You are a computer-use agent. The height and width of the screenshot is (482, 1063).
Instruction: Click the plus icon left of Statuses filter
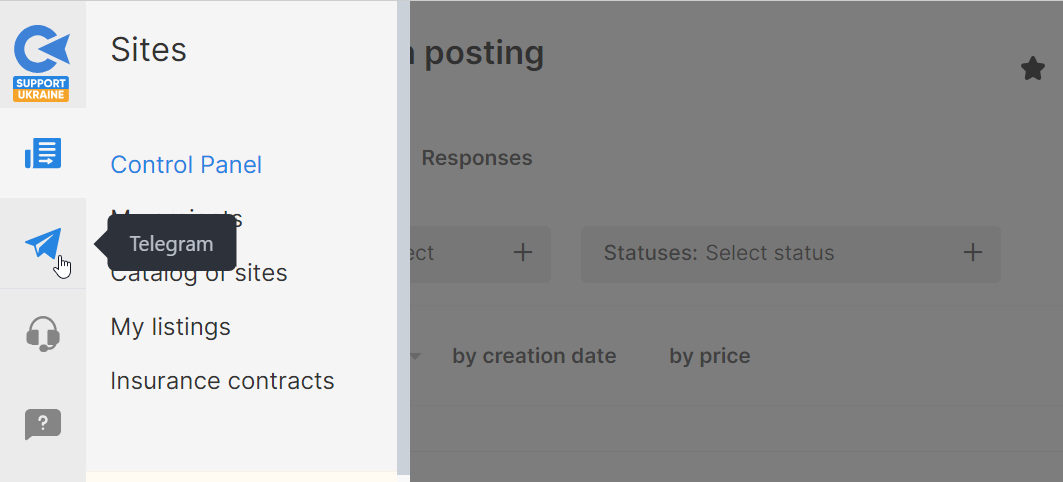click(522, 253)
